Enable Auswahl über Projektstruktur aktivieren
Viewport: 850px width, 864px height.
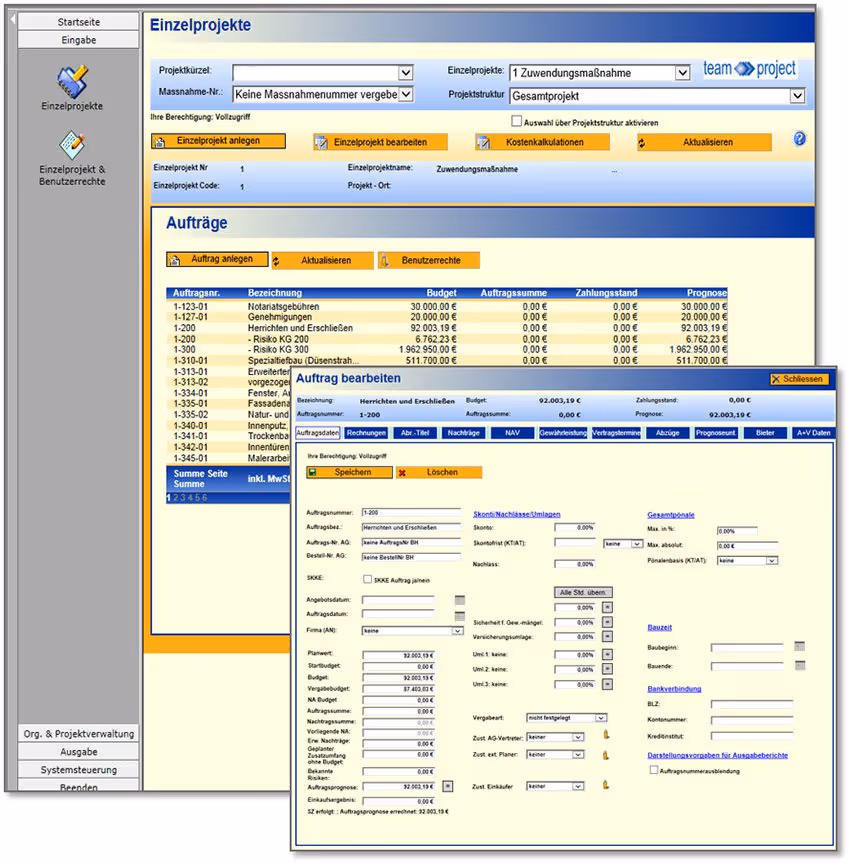[516, 121]
